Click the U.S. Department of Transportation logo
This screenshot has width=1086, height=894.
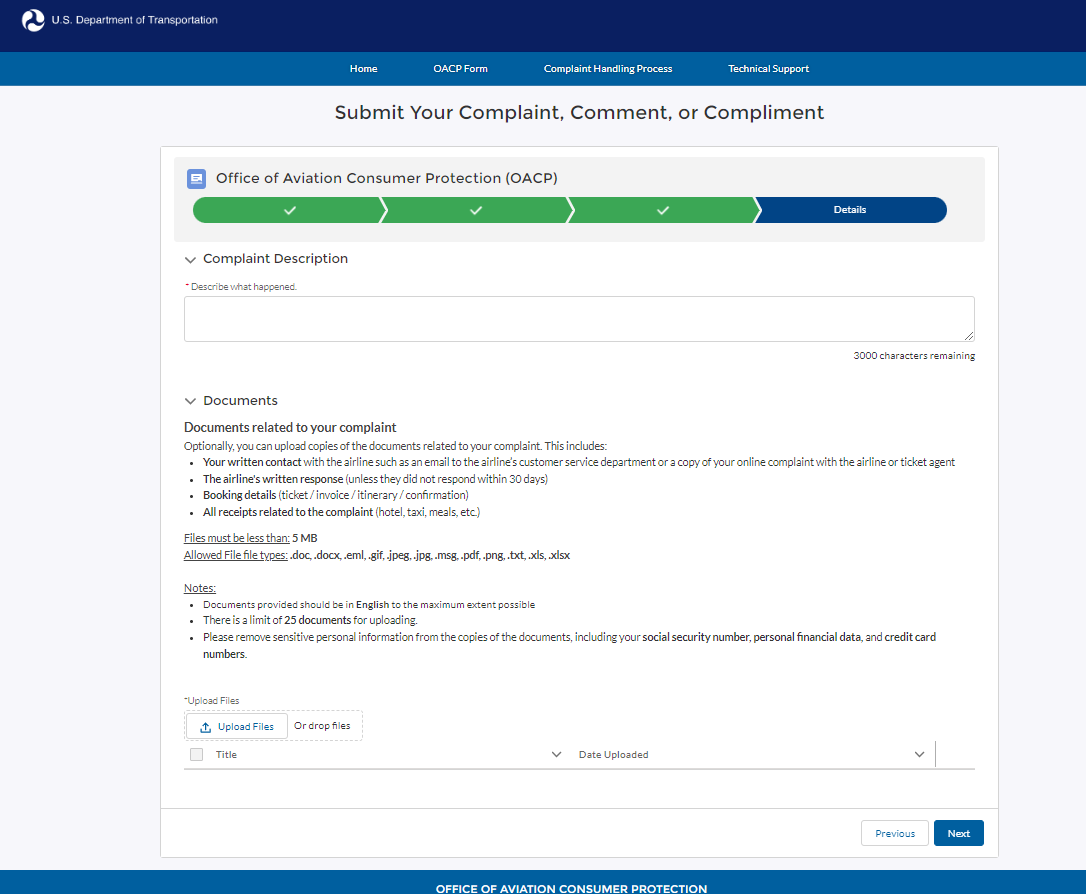tap(33, 20)
